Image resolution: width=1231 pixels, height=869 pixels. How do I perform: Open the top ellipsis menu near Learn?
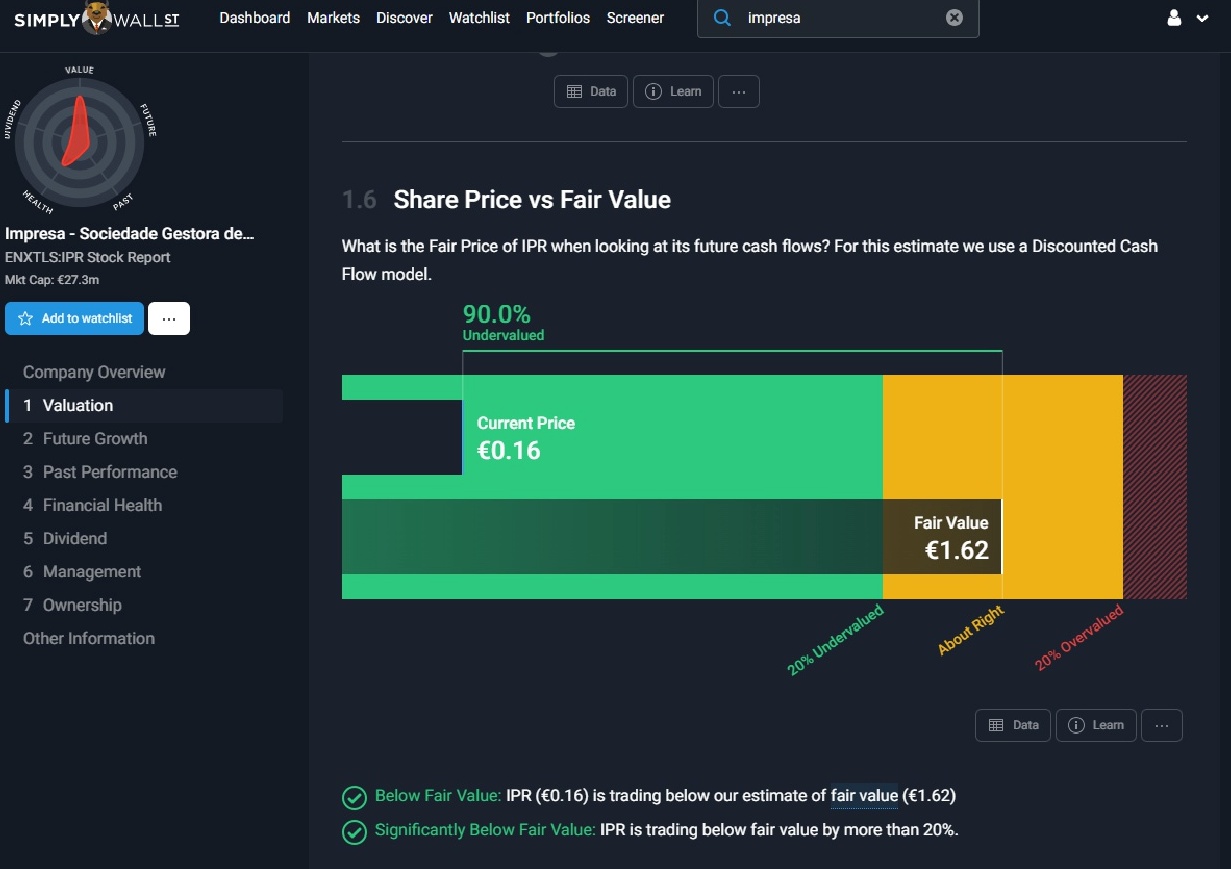point(739,91)
